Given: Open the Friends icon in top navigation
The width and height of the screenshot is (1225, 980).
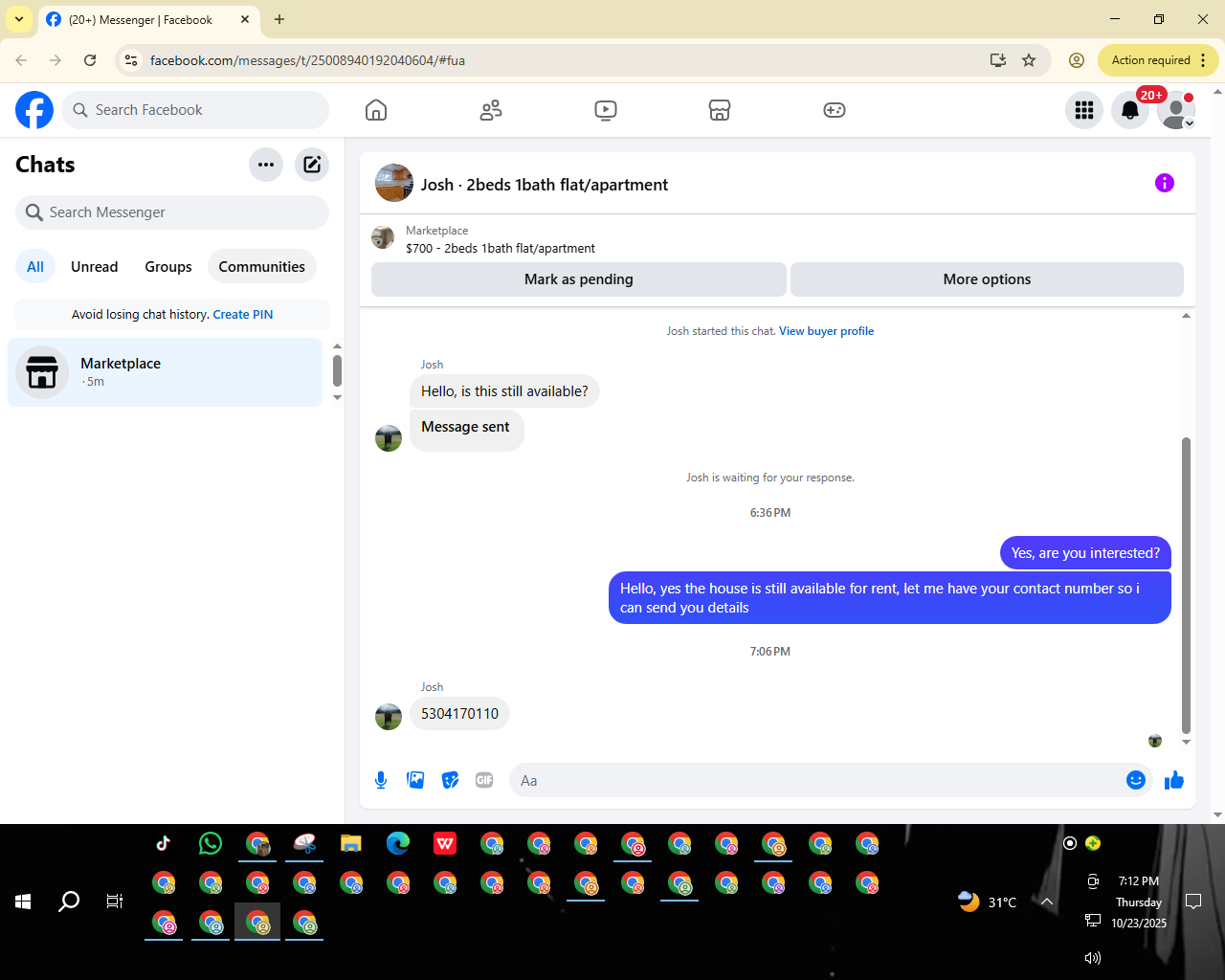Looking at the screenshot, I should pyautogui.click(x=491, y=110).
